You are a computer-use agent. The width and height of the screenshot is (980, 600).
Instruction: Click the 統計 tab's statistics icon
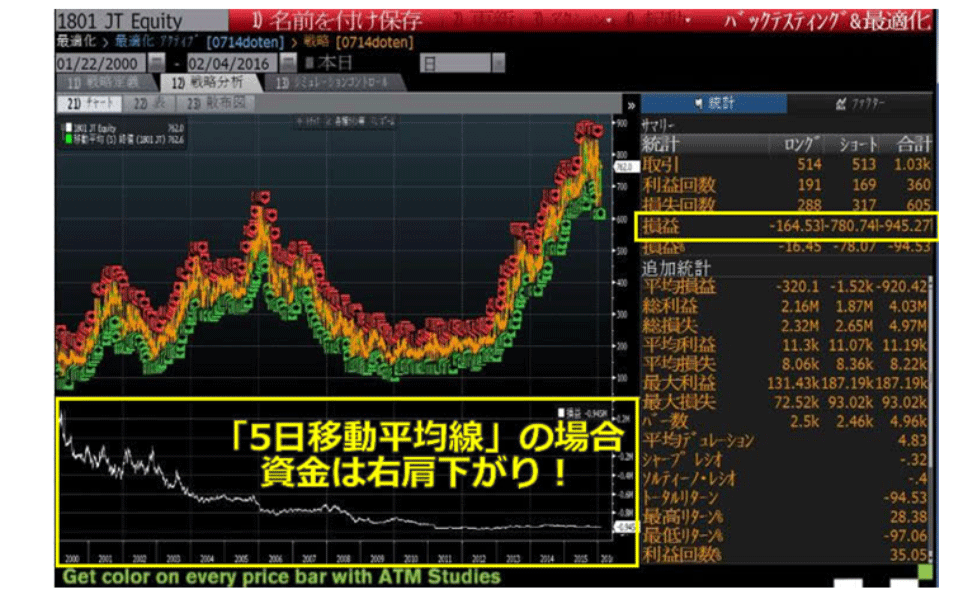699,104
